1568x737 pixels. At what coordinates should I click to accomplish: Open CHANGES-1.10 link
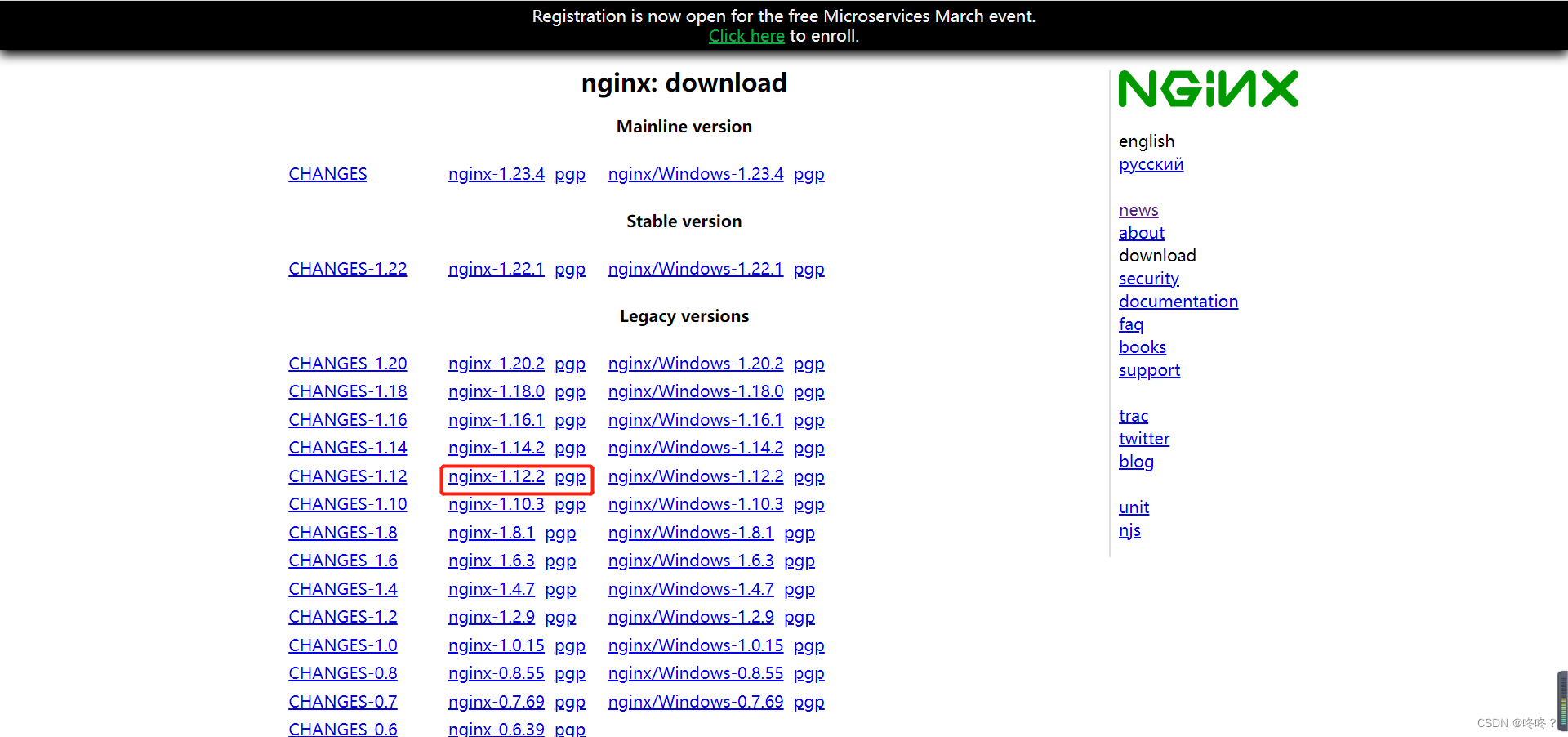click(x=347, y=504)
